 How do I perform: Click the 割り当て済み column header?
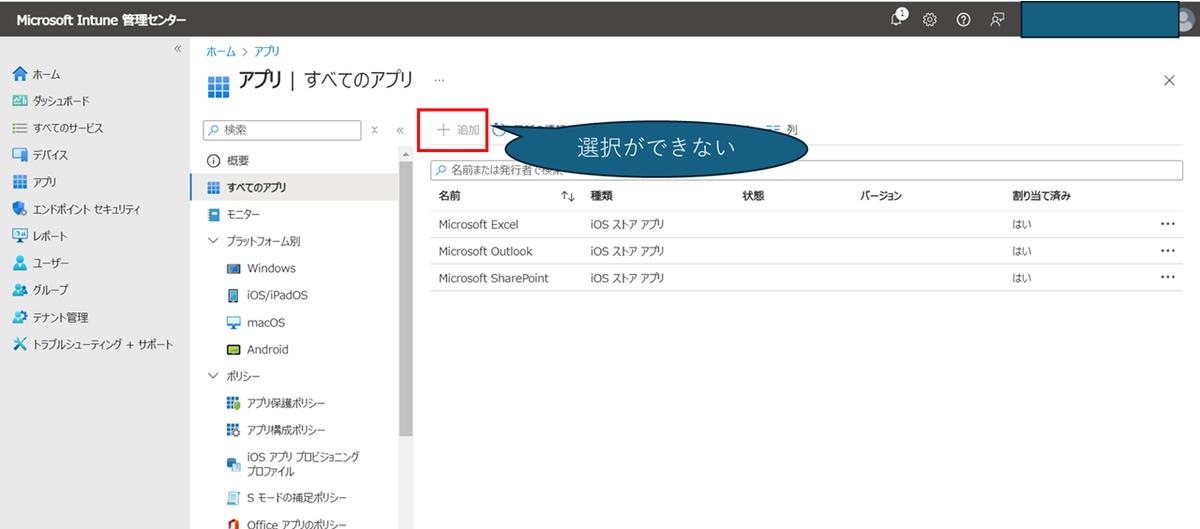pos(1041,196)
